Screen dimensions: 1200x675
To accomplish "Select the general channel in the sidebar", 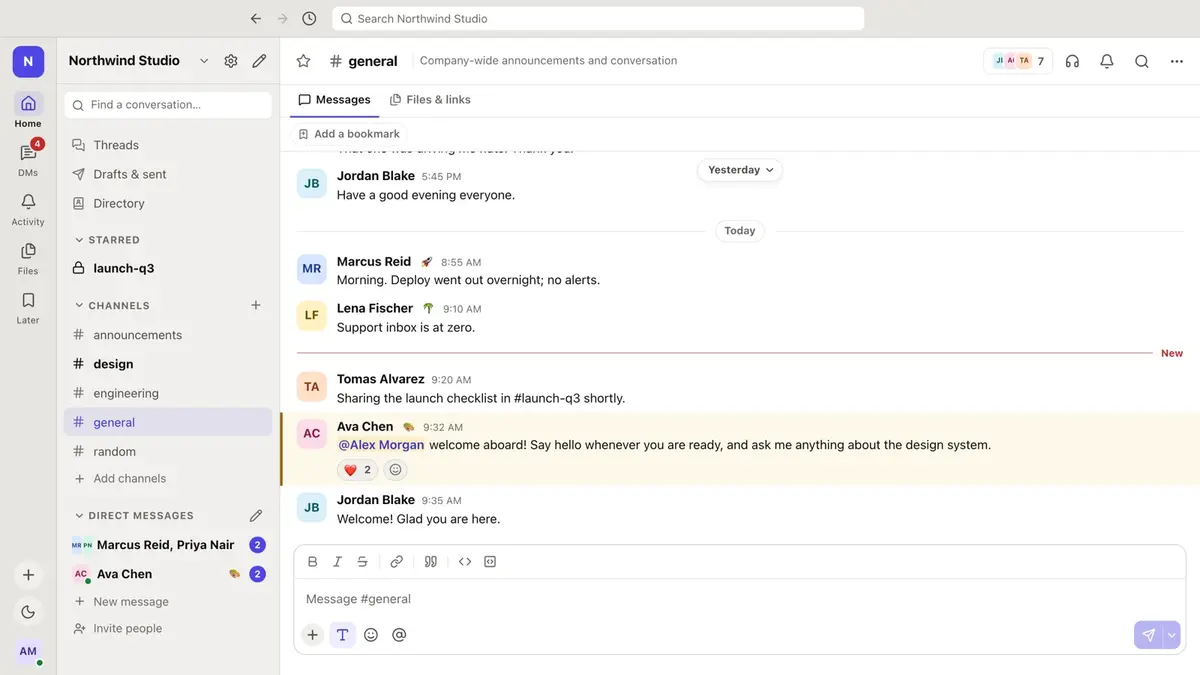I will click(168, 422).
